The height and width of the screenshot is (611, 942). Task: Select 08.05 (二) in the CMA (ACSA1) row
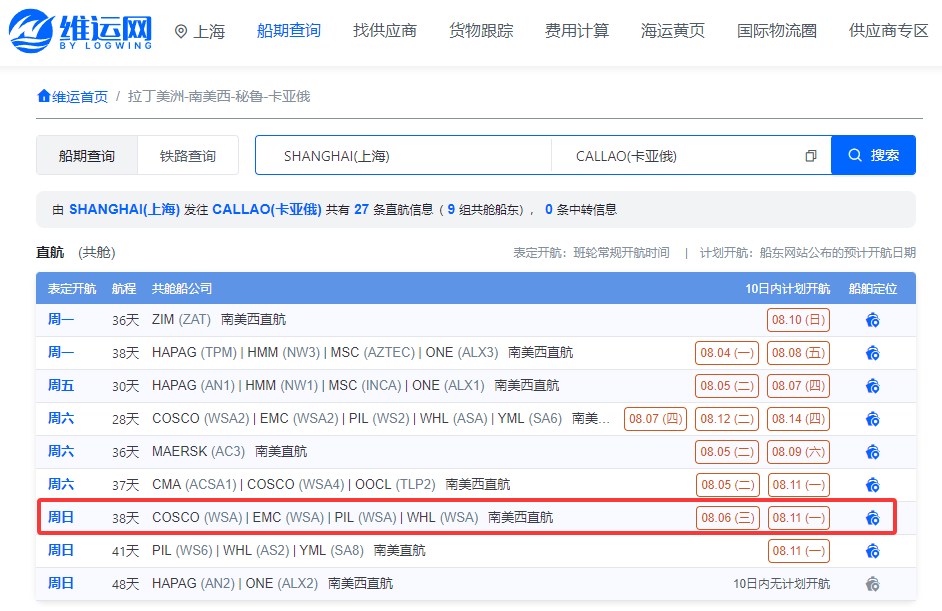728,485
